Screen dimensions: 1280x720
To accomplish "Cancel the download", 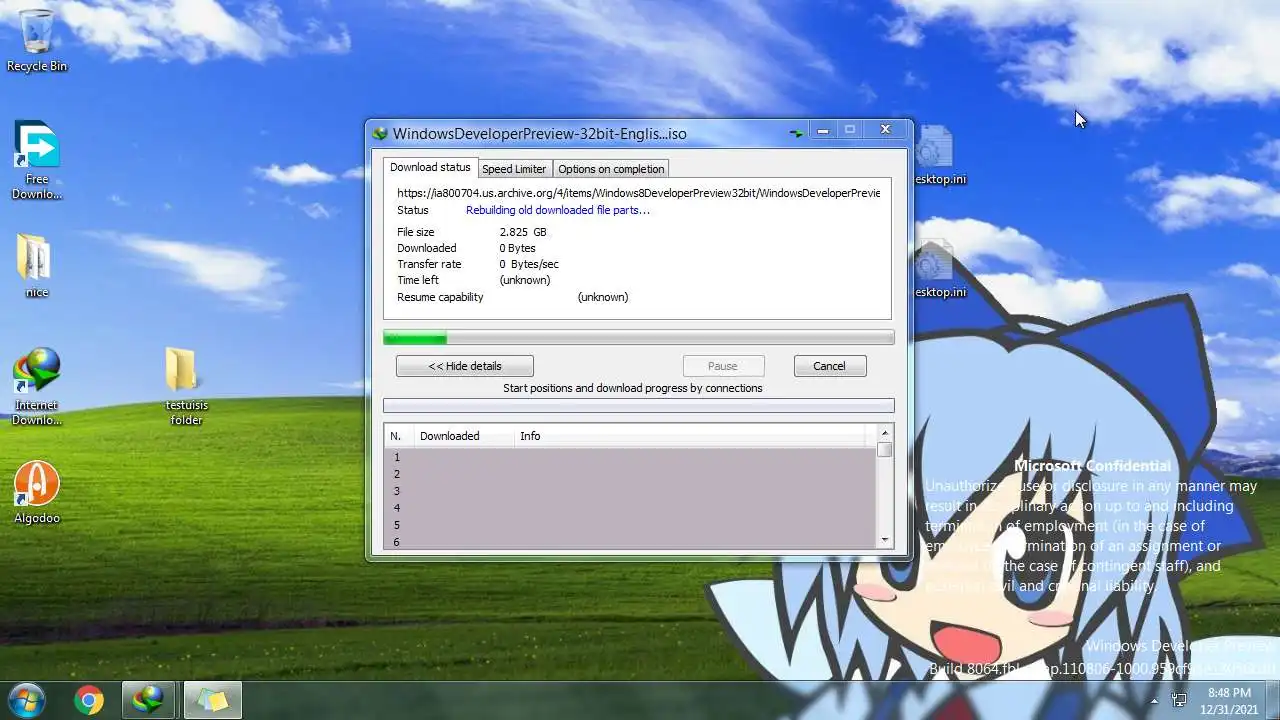I will click(x=830, y=366).
